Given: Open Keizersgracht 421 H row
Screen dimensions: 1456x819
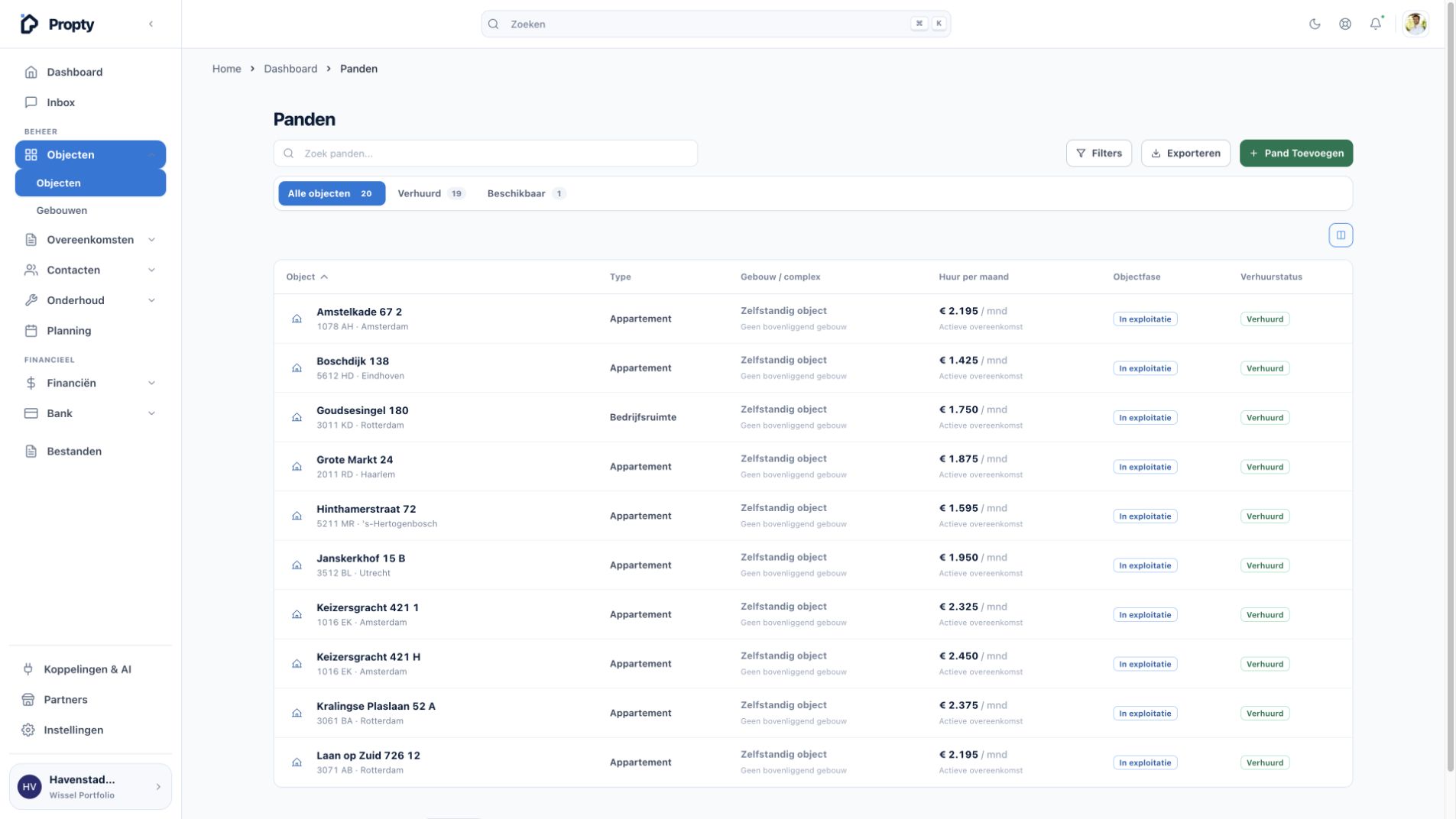Looking at the screenshot, I should click(x=812, y=664).
